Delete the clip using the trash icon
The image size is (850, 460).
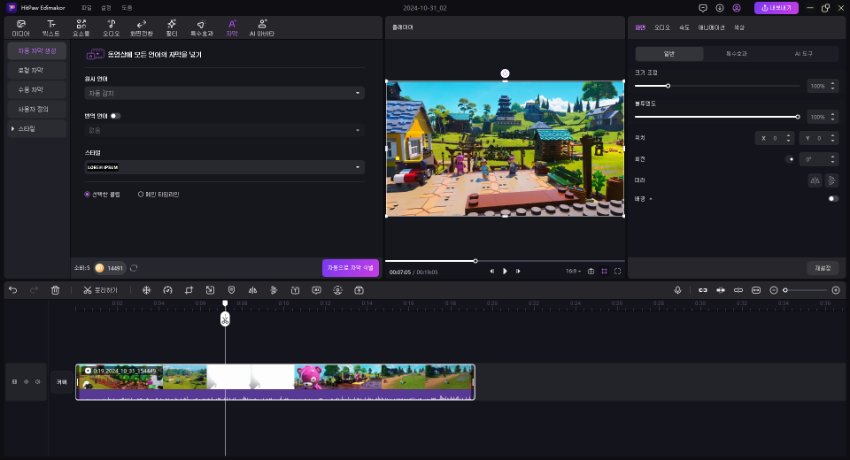pyautogui.click(x=56, y=290)
